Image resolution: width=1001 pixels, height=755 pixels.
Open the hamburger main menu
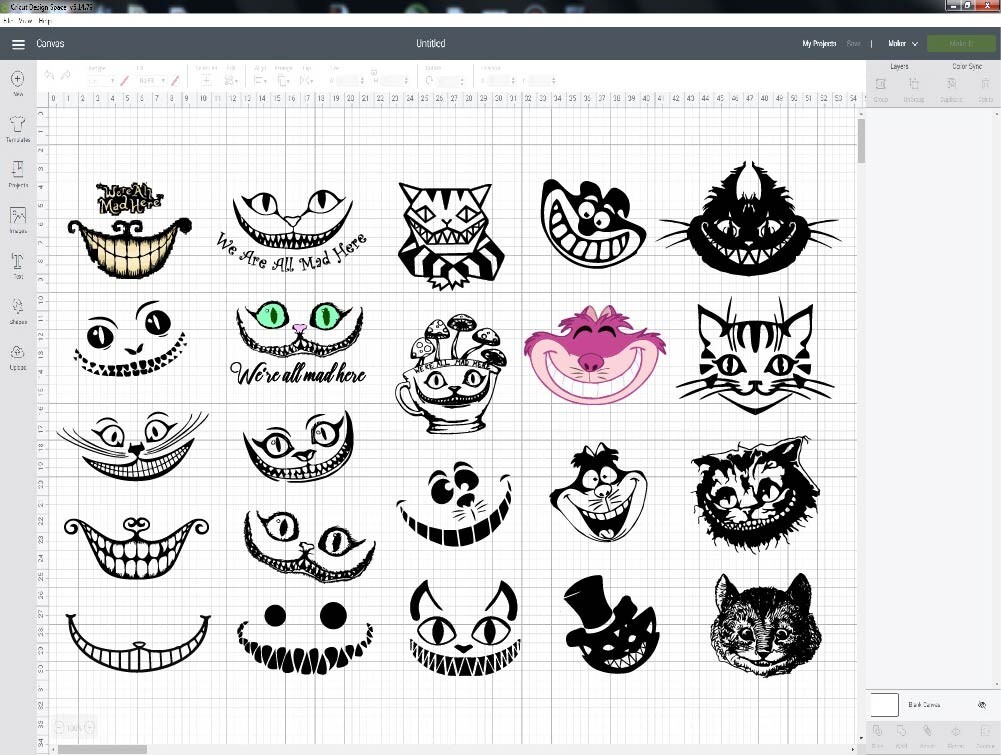pyautogui.click(x=19, y=44)
